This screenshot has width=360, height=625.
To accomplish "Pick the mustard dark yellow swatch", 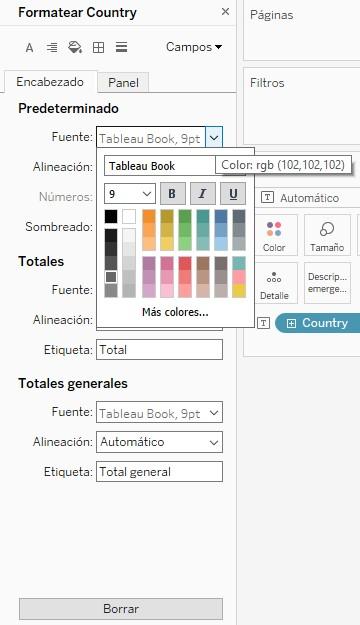I will click(x=167, y=216).
